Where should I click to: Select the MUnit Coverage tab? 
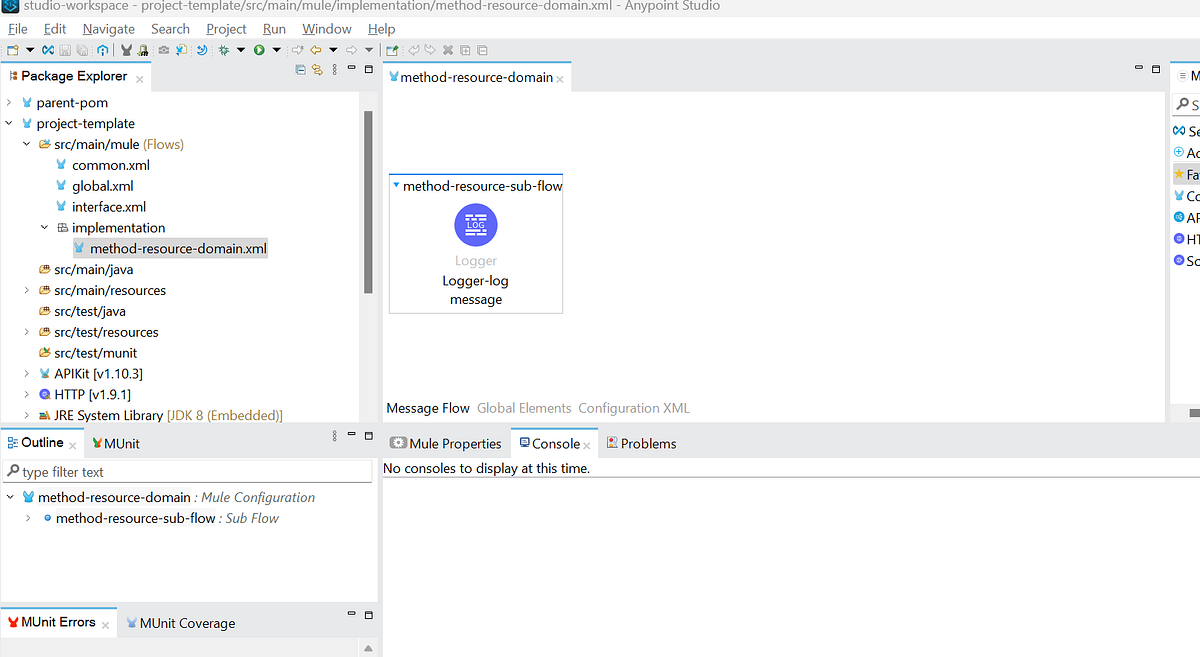[x=188, y=622]
